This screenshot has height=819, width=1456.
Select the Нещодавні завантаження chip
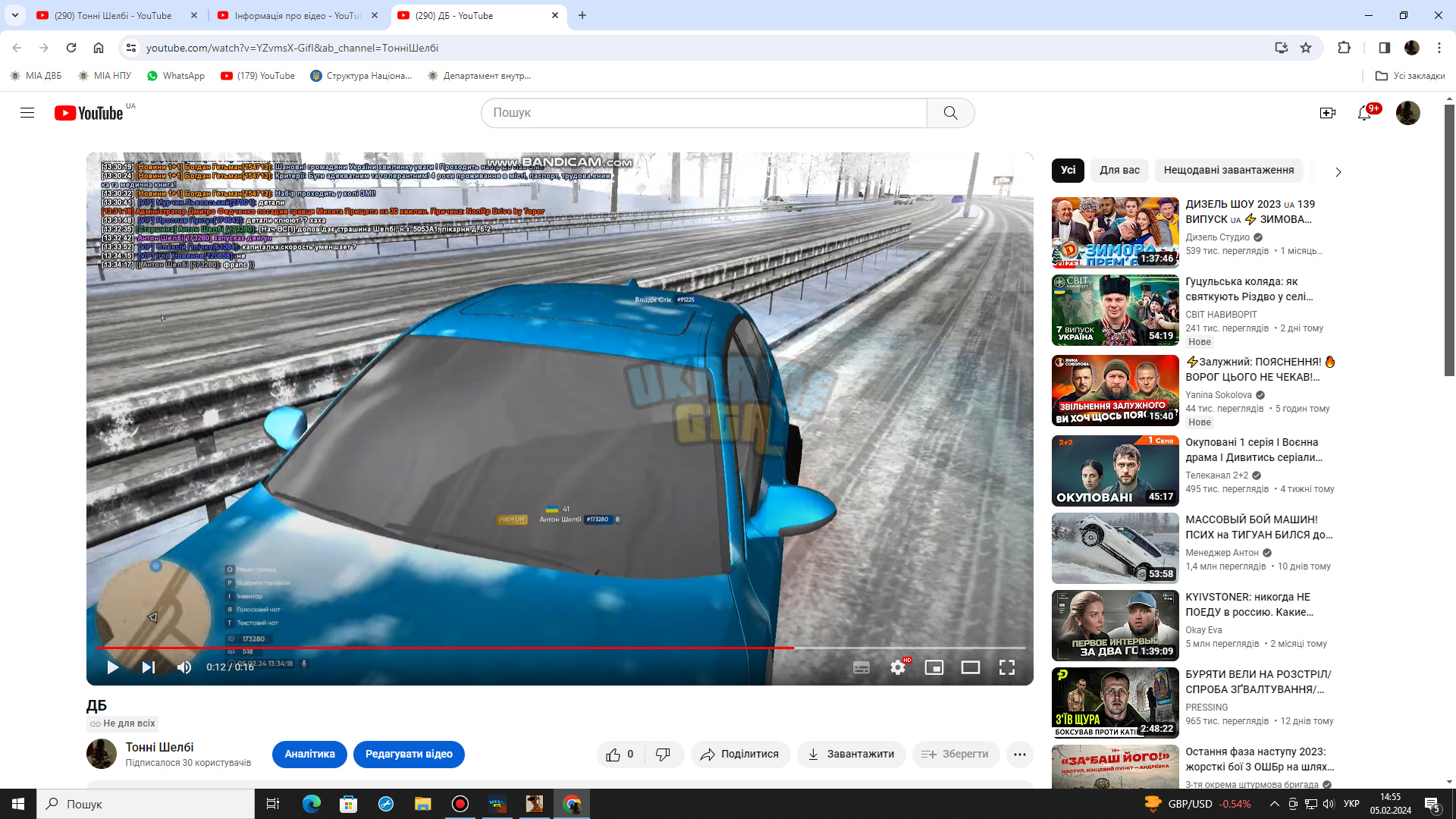pos(1228,171)
